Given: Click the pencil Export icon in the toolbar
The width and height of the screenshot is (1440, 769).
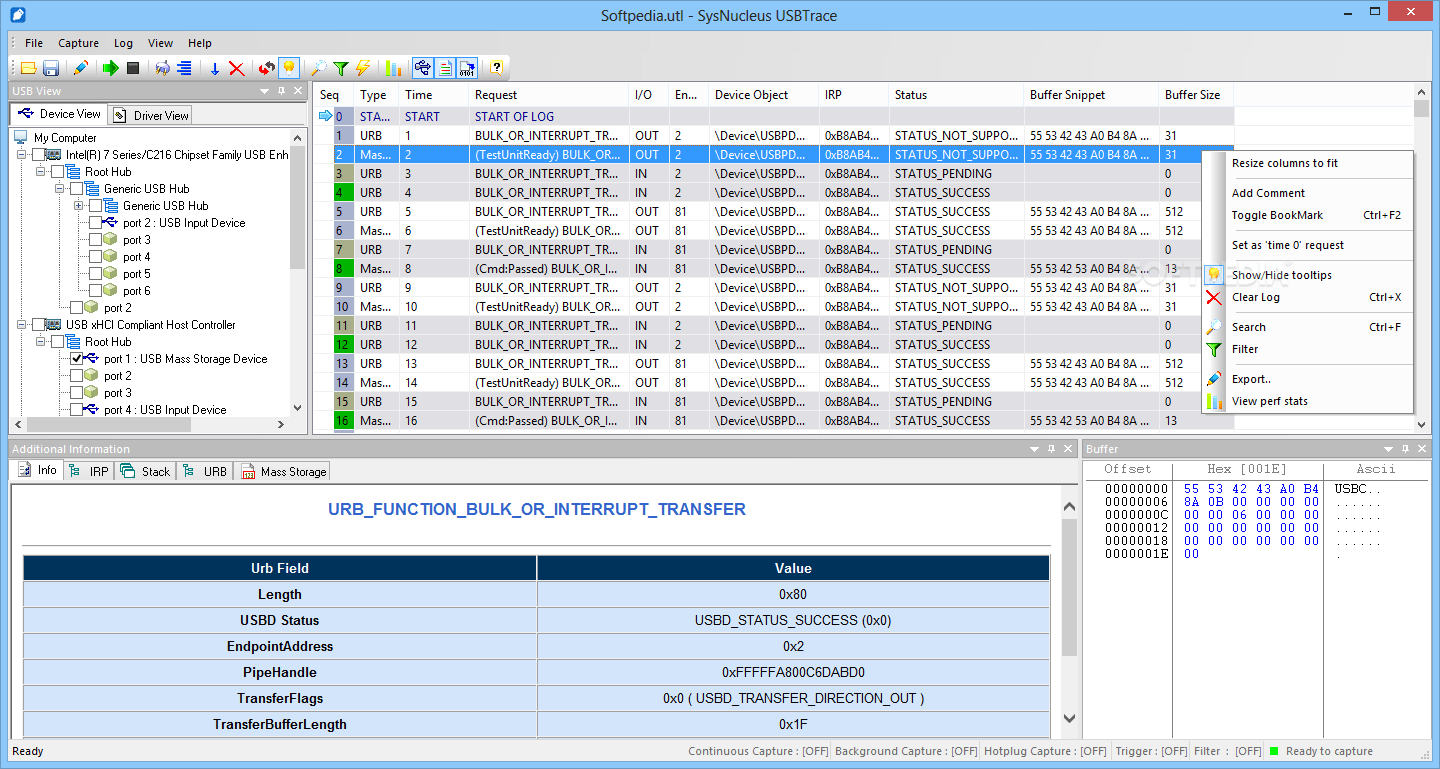Looking at the screenshot, I should pyautogui.click(x=81, y=68).
